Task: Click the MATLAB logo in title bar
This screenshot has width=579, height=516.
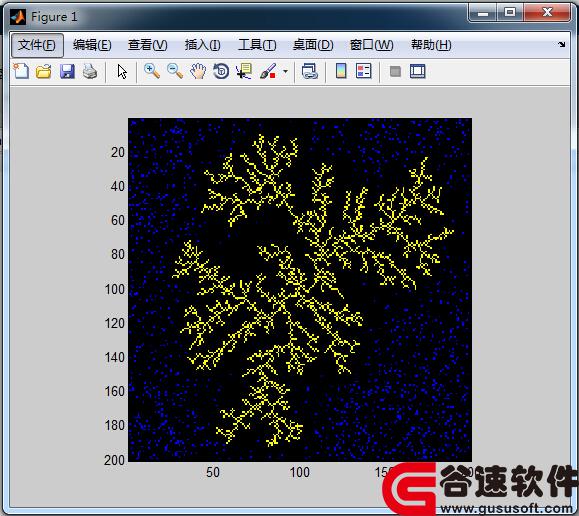Action: click(18, 17)
